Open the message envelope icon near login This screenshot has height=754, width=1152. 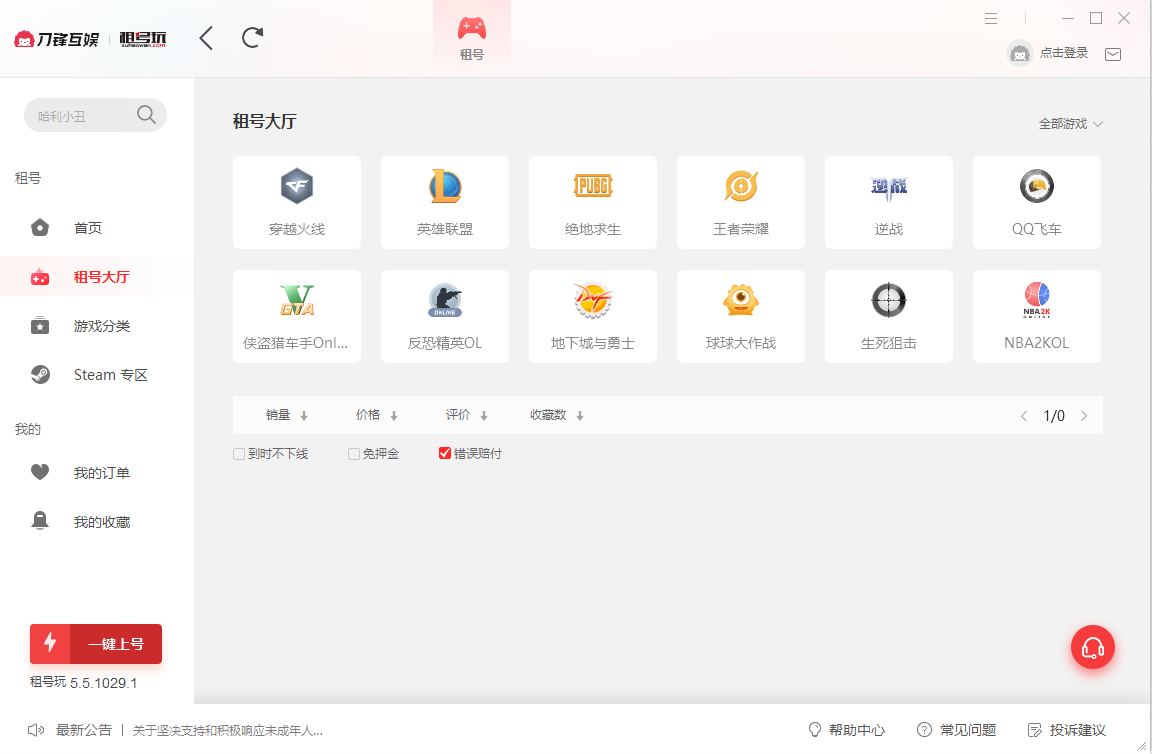pyautogui.click(x=1112, y=54)
